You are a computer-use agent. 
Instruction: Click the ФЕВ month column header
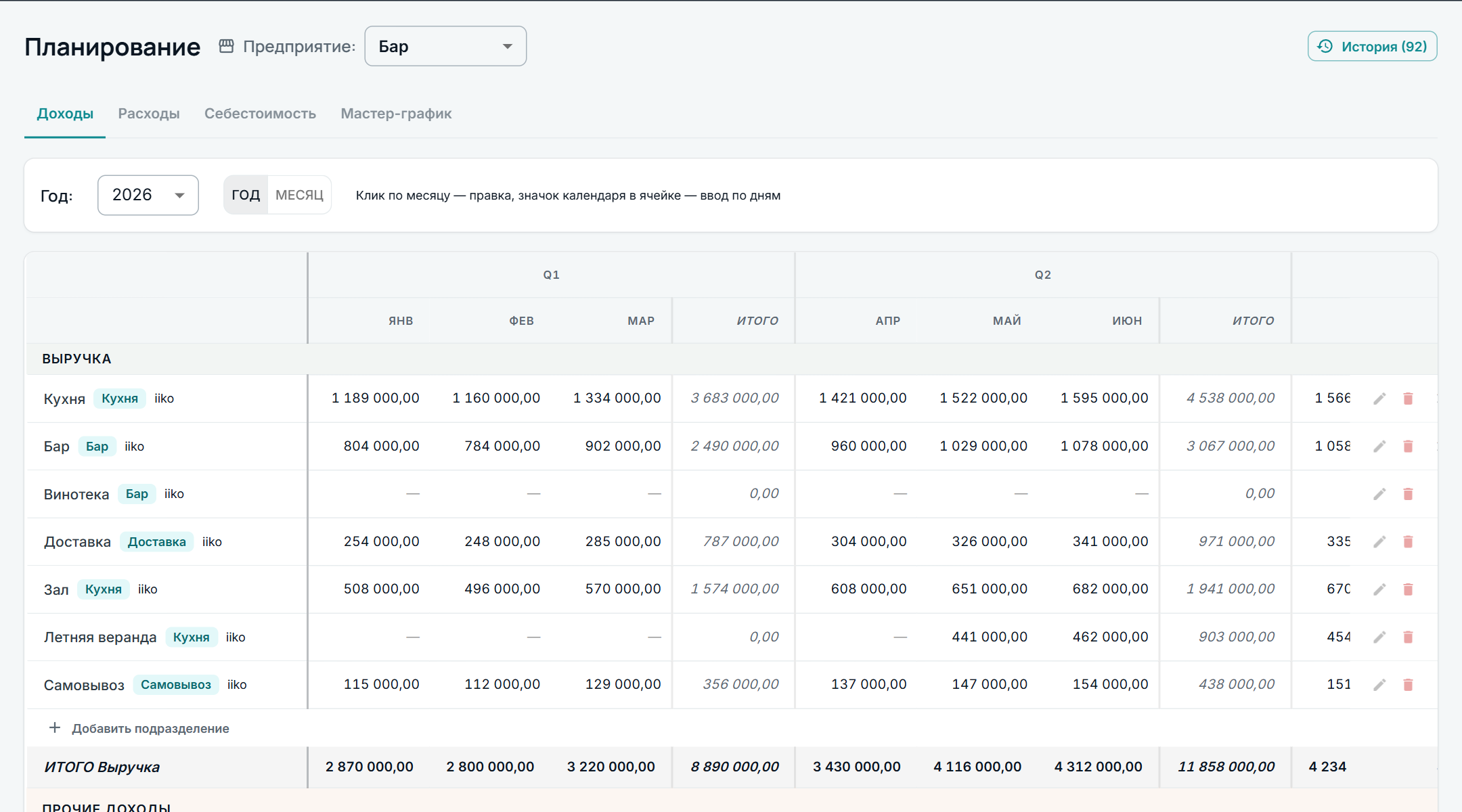tap(521, 321)
